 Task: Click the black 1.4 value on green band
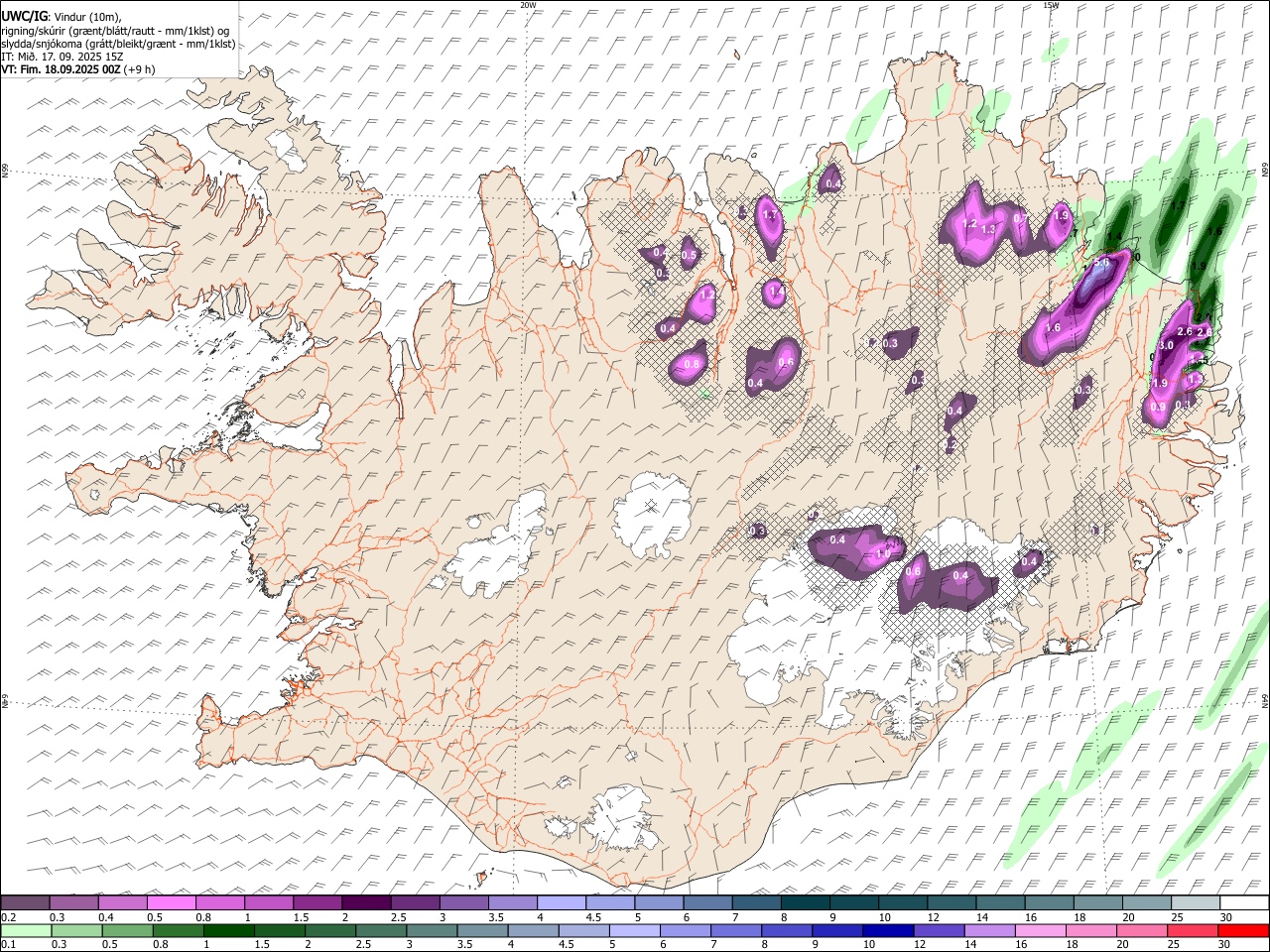coord(1114,236)
